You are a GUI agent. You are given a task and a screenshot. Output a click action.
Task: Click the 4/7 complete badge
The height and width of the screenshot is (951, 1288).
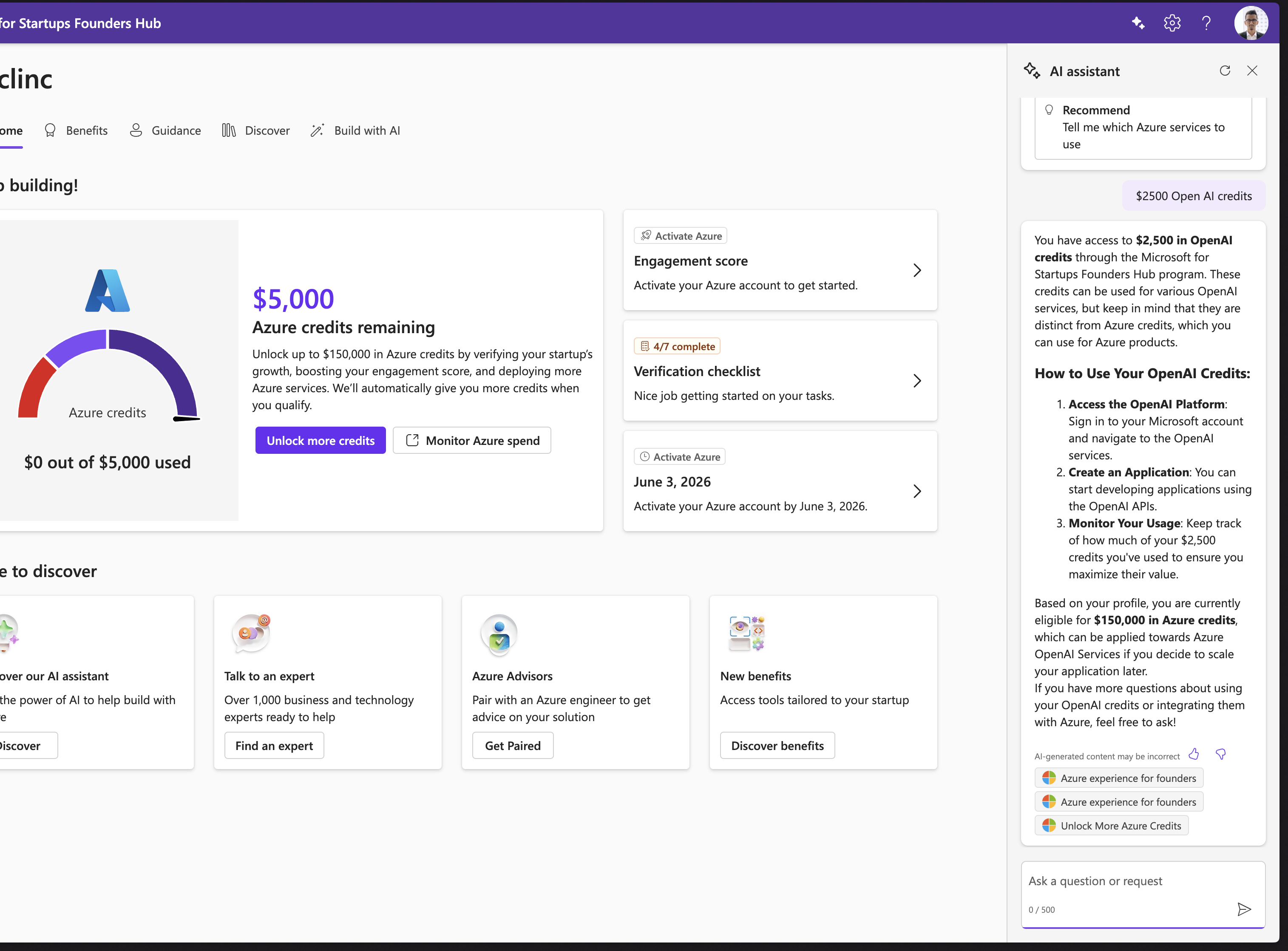tap(677, 346)
